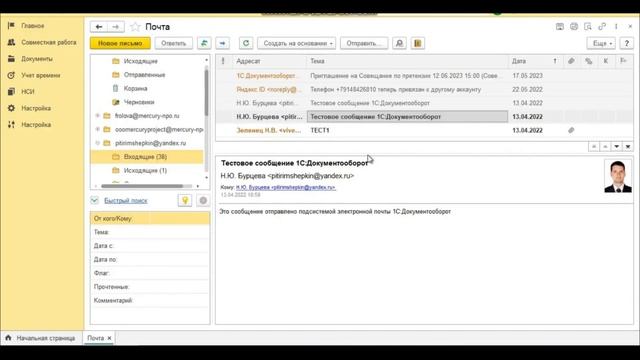Screen dimensions: 640x360
Task: Open the address book icon in toolbar
Action: coord(418,43)
